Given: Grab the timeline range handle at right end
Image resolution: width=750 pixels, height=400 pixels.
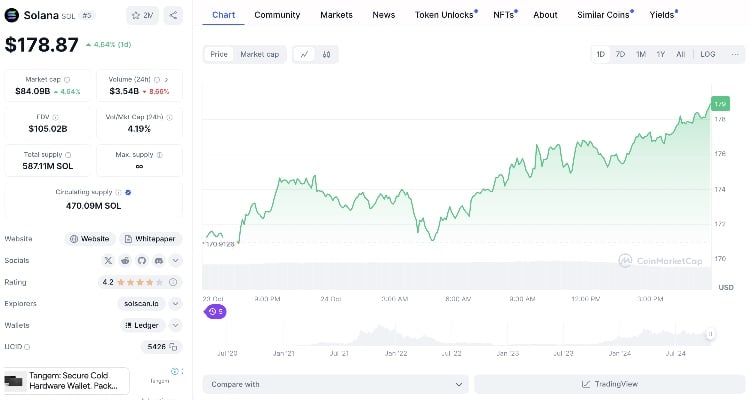Looking at the screenshot, I should 710,334.
